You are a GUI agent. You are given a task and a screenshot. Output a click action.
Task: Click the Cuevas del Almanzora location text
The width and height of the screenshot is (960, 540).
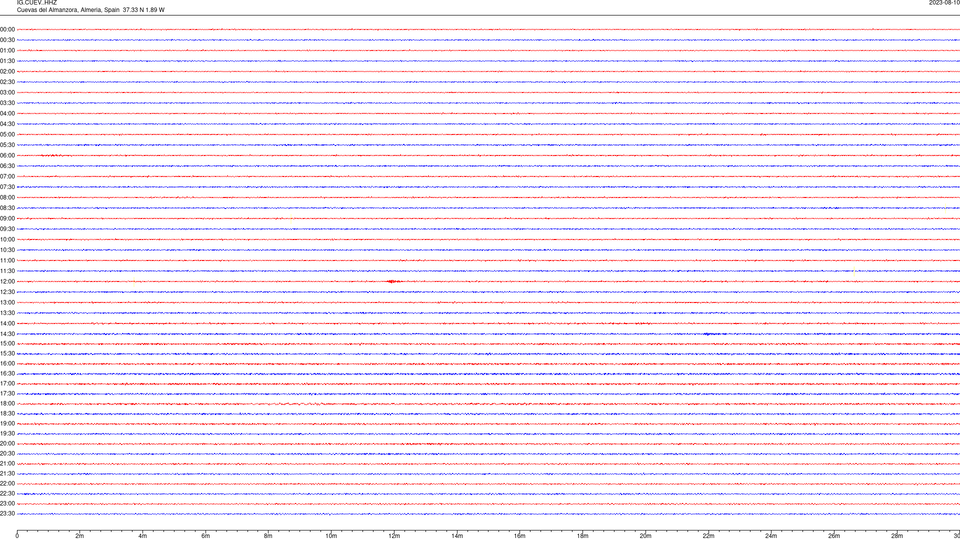91,10
